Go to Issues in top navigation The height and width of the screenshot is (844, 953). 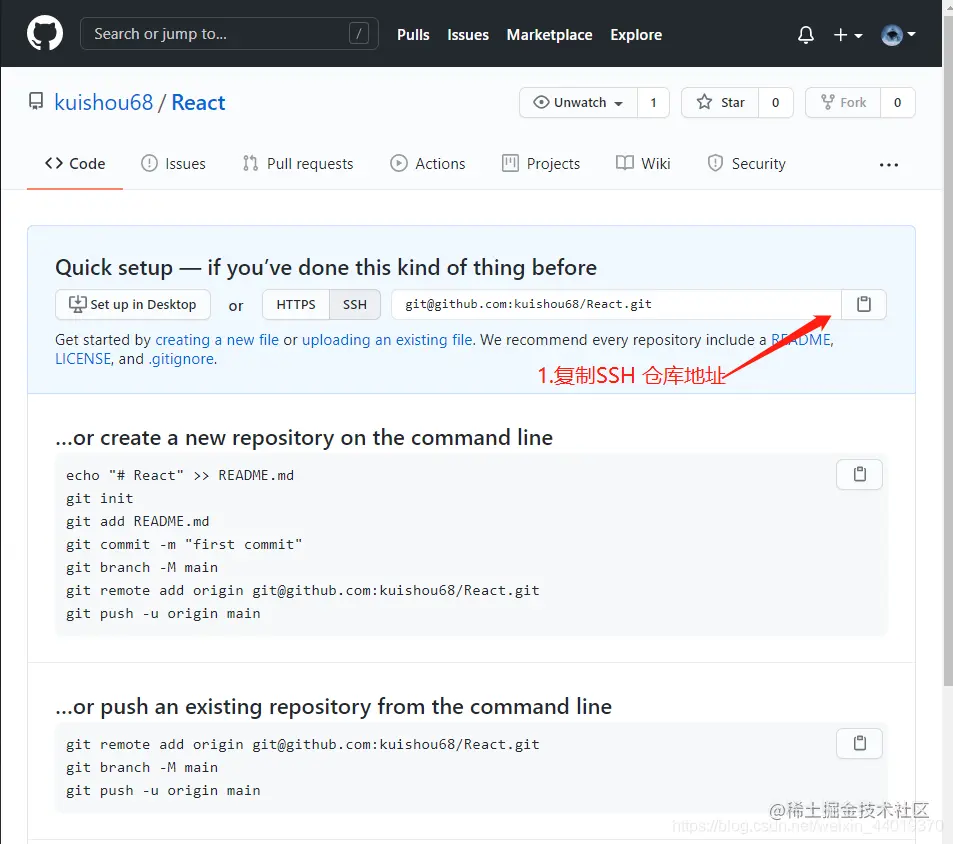(x=468, y=35)
